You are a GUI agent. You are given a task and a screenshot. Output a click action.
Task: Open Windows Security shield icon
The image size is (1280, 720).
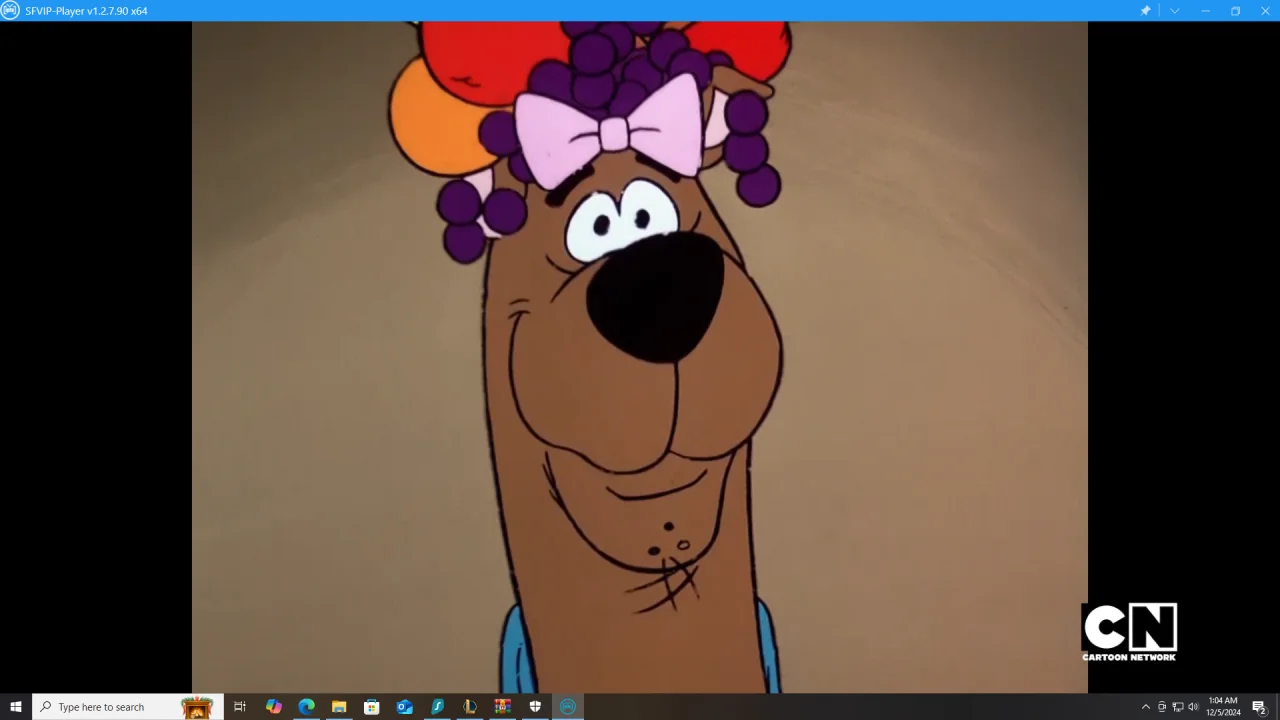535,707
